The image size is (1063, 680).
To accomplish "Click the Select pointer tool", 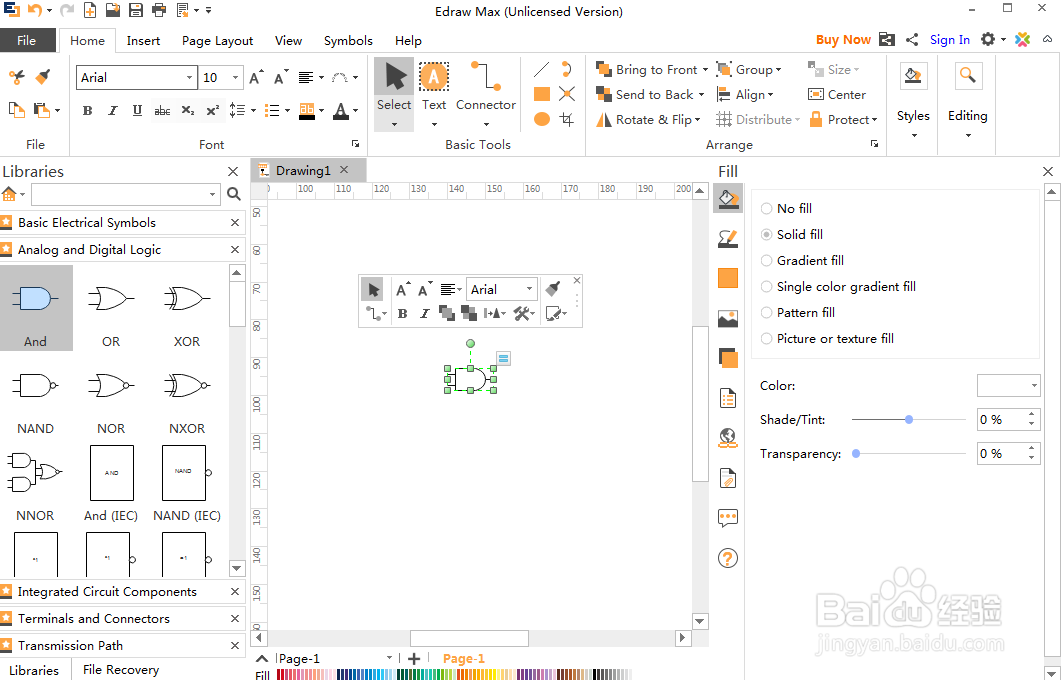I will click(394, 94).
